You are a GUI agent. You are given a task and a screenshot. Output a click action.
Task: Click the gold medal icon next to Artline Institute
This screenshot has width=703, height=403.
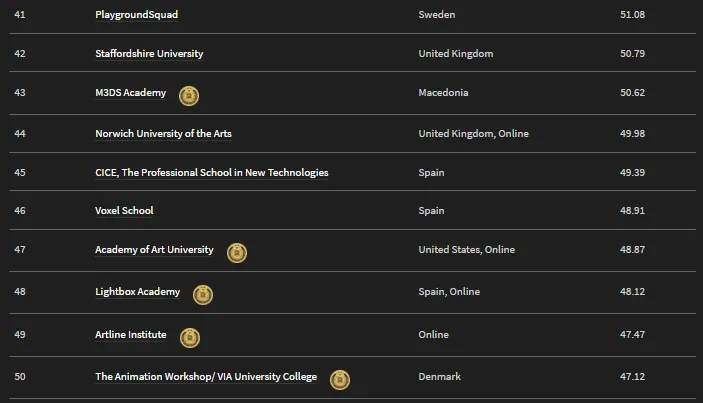(190, 338)
